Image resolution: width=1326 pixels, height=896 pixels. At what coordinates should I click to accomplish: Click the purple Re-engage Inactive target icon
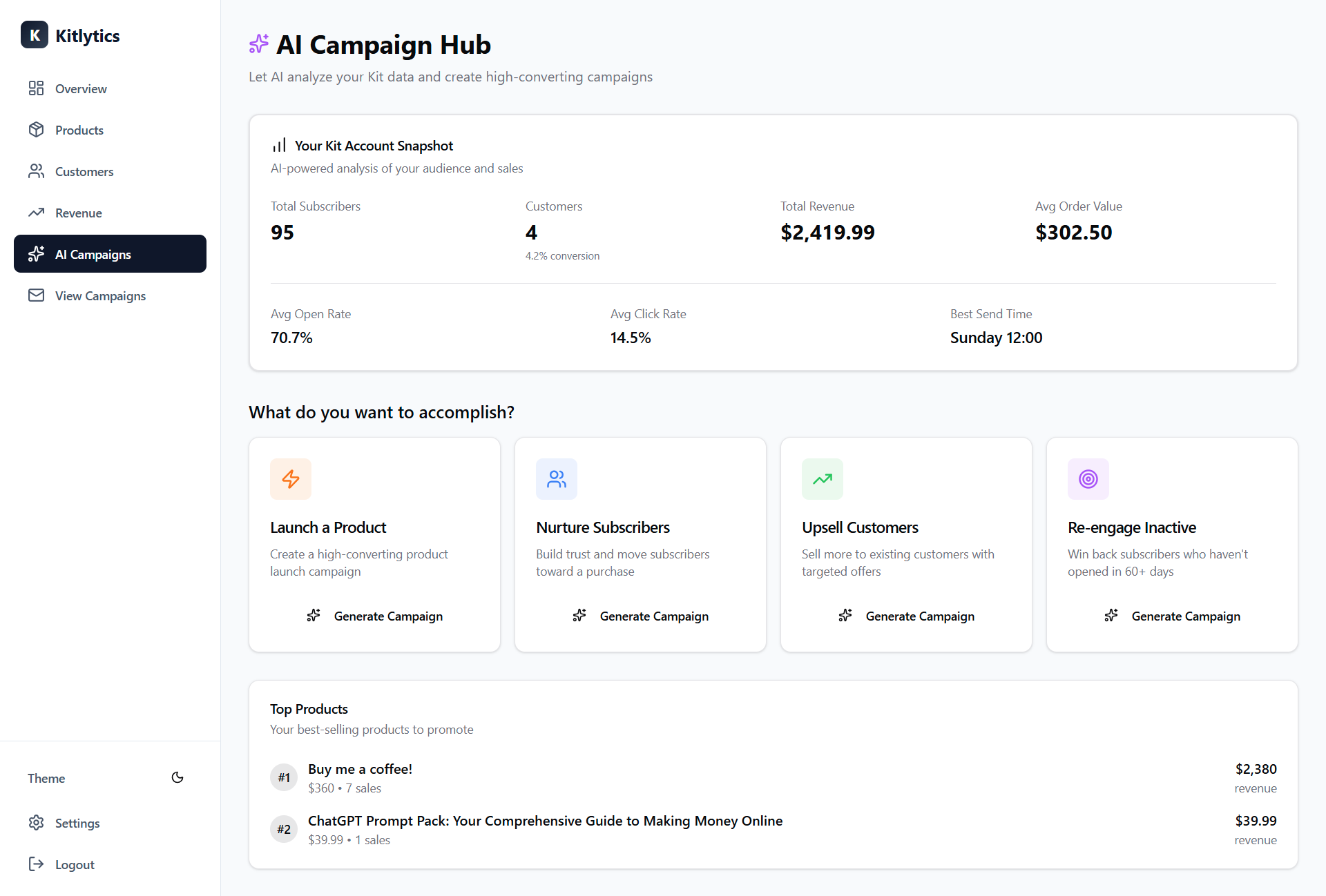[x=1088, y=479]
